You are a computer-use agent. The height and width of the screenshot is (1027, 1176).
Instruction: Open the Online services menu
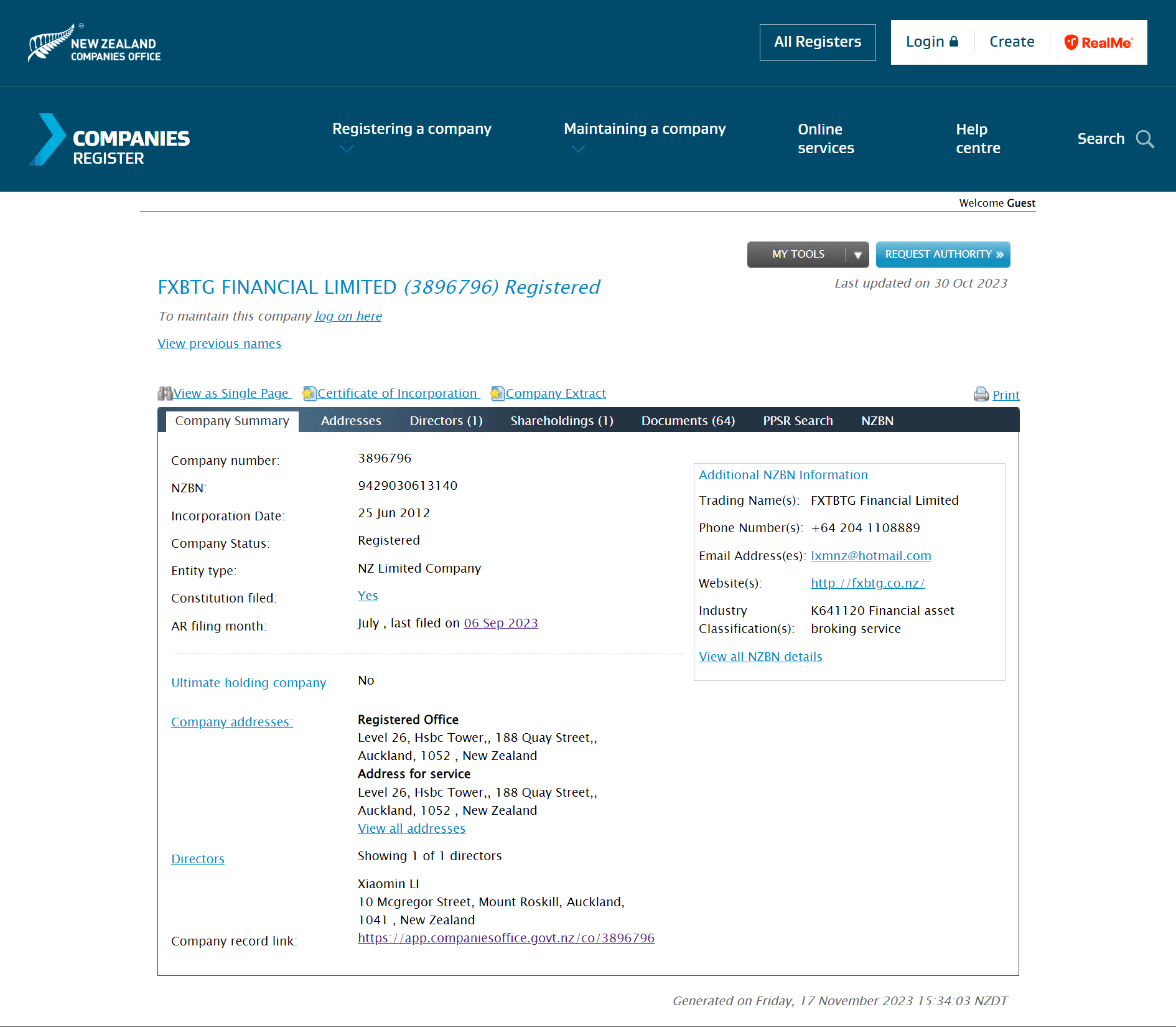(x=826, y=139)
